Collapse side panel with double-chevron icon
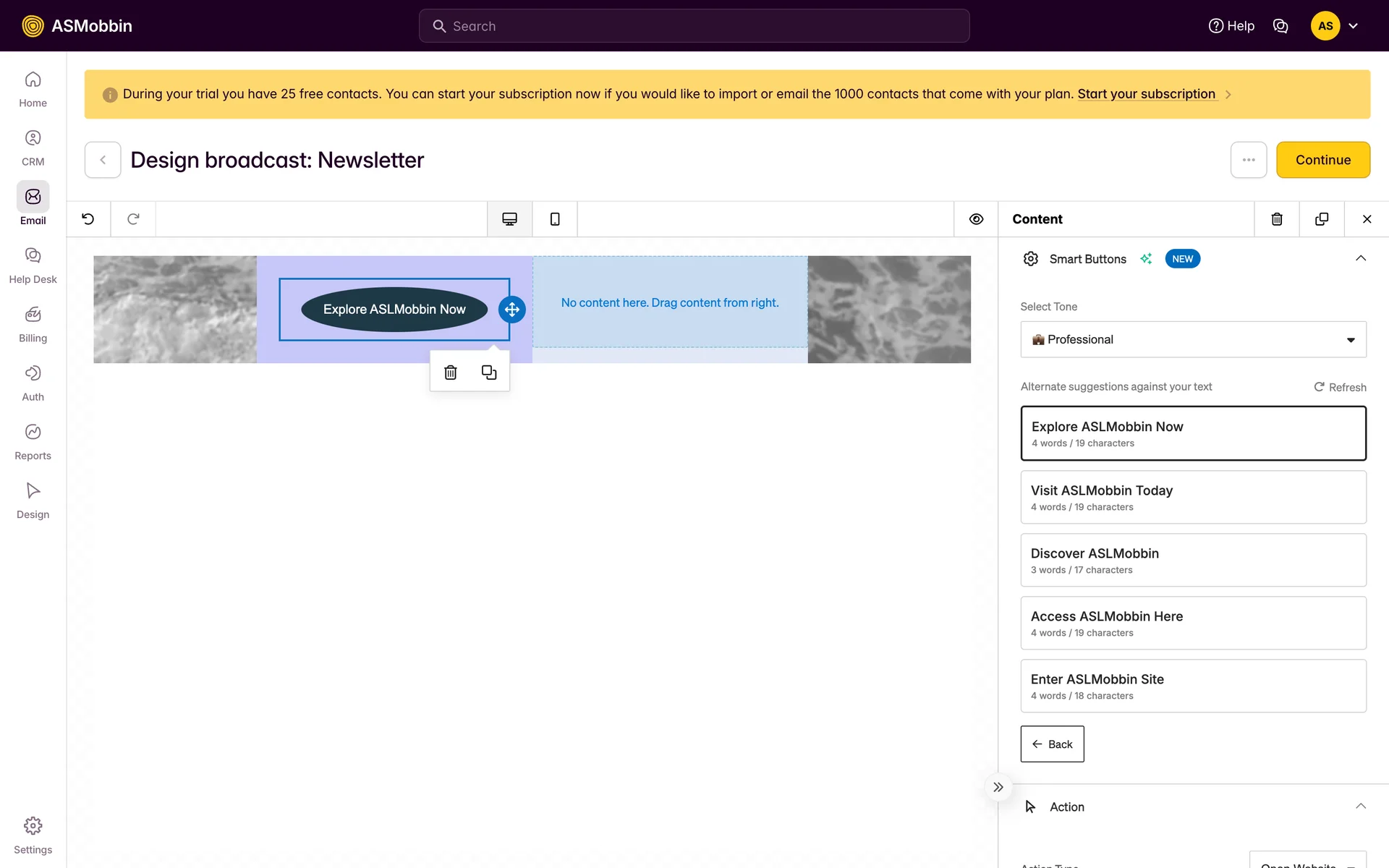The height and width of the screenshot is (868, 1389). (x=998, y=787)
